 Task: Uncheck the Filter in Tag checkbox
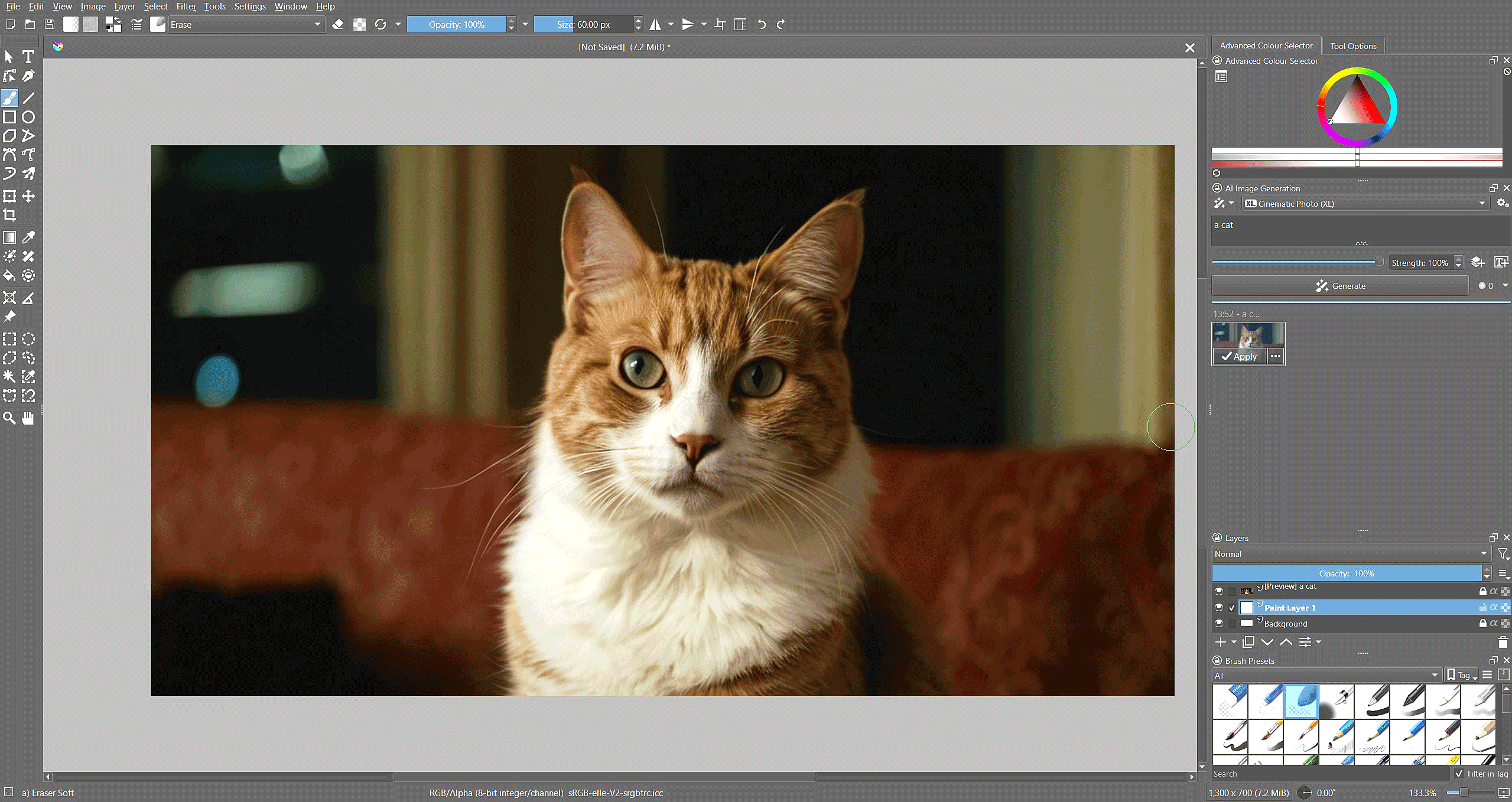coord(1459,774)
